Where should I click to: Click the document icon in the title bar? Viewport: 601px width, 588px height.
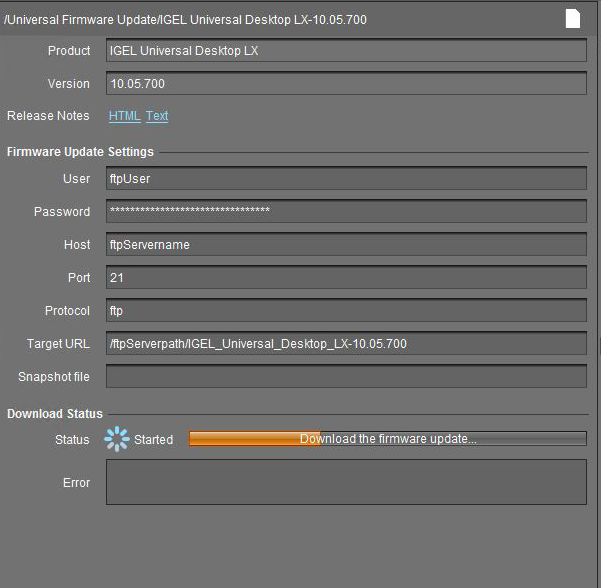pos(572,18)
